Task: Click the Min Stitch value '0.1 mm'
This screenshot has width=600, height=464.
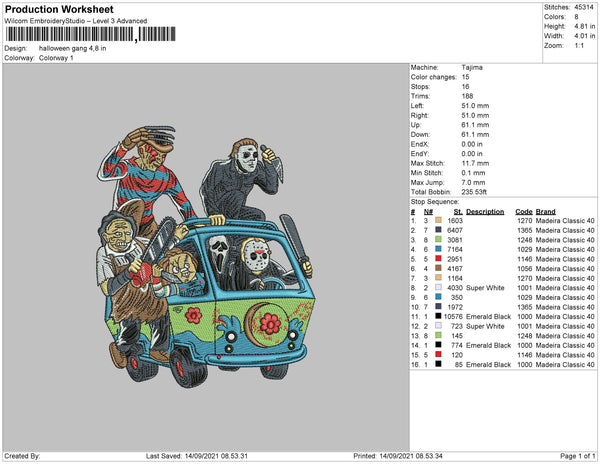Action: 473,173
